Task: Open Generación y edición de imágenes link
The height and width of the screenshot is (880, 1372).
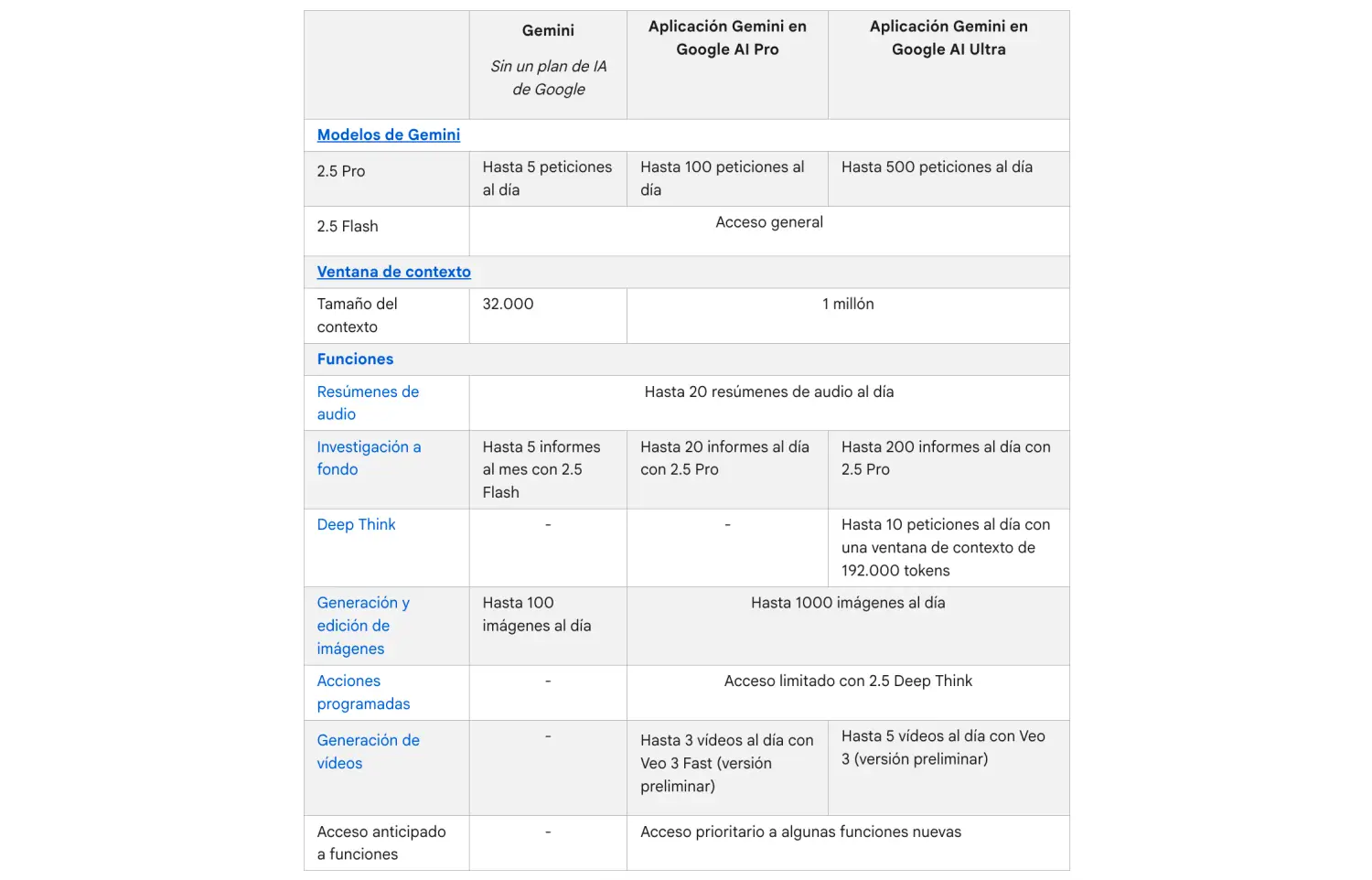Action: pos(363,626)
